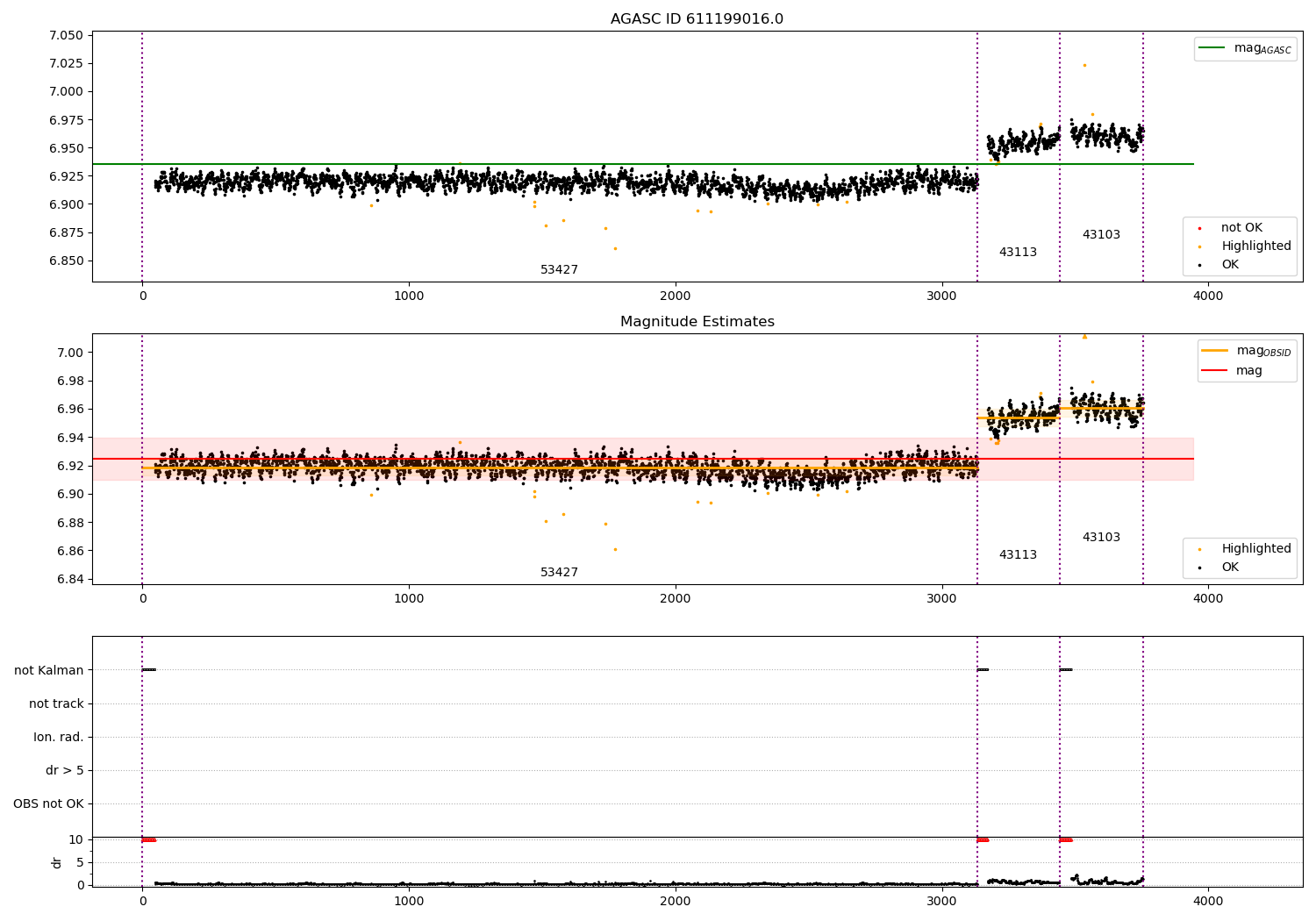Pick label 43103 in Magnitude Estimates plot

click(1101, 538)
